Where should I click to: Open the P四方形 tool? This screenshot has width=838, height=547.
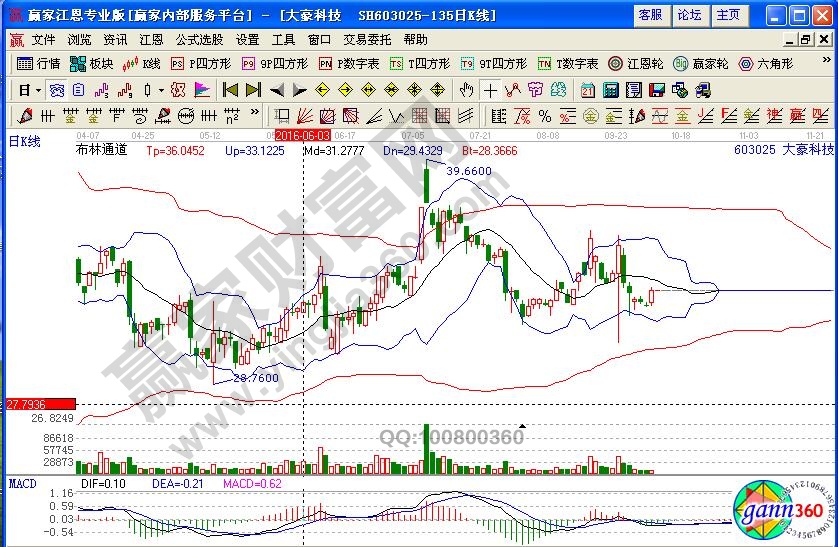(201, 64)
